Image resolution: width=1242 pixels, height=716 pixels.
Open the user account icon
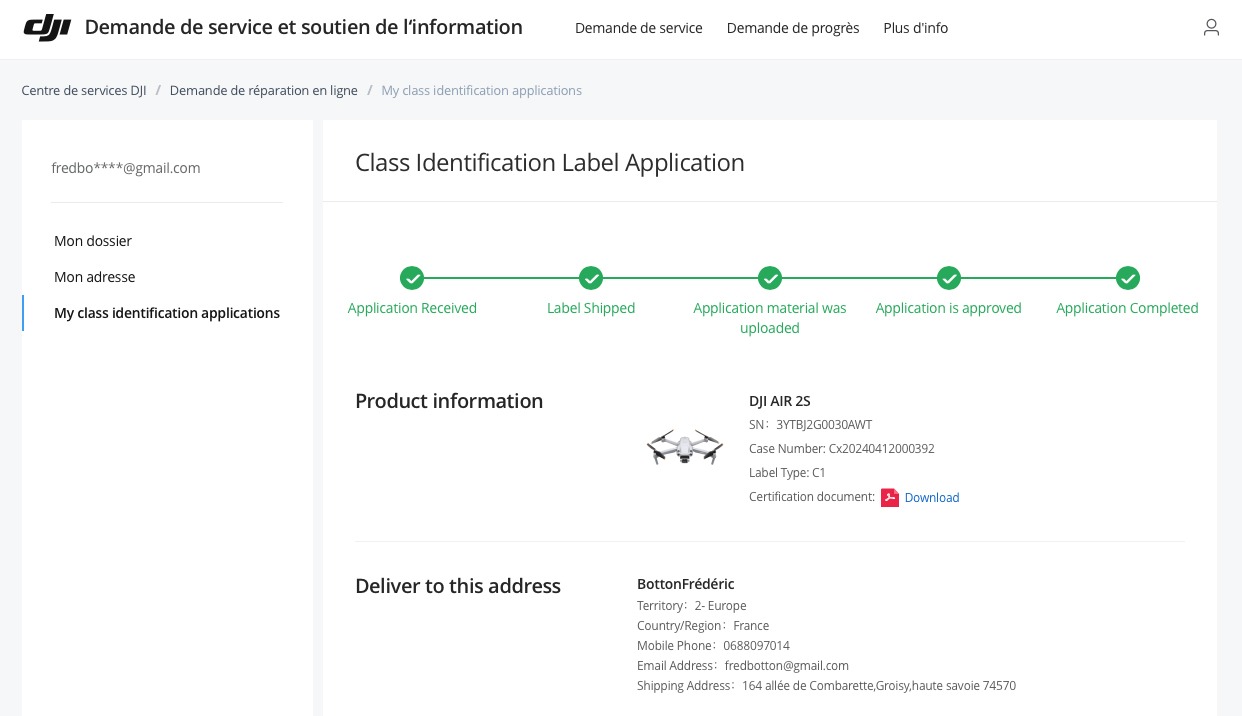[1211, 28]
